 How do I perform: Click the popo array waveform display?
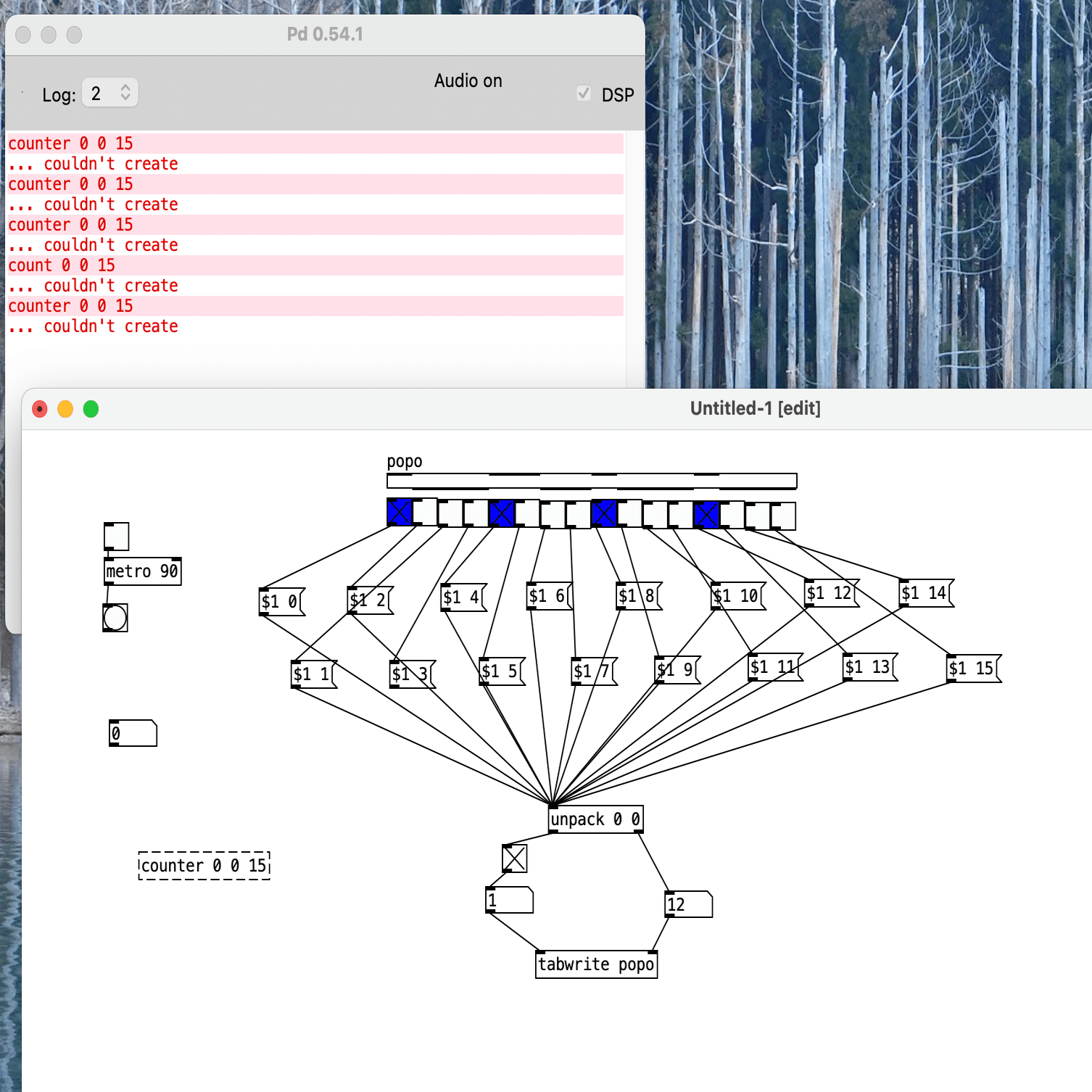tap(591, 479)
